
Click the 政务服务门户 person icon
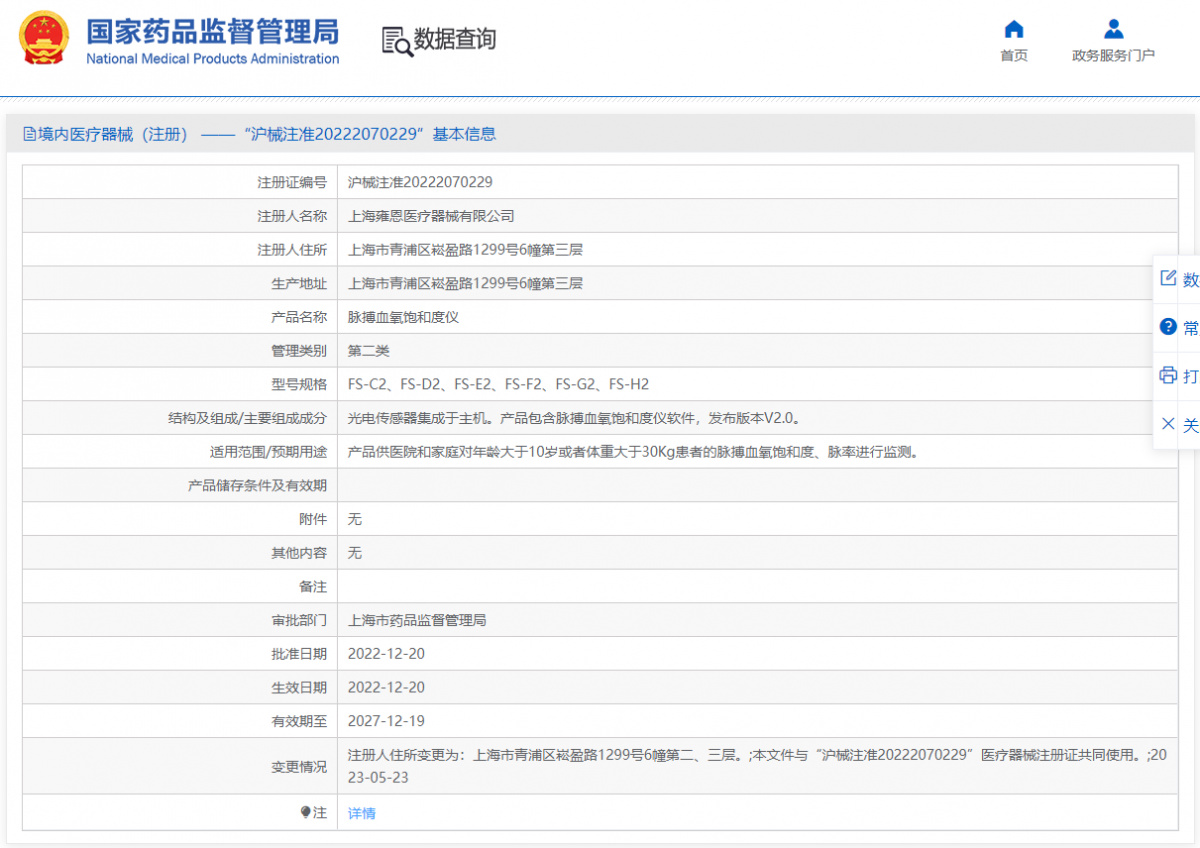click(1113, 29)
